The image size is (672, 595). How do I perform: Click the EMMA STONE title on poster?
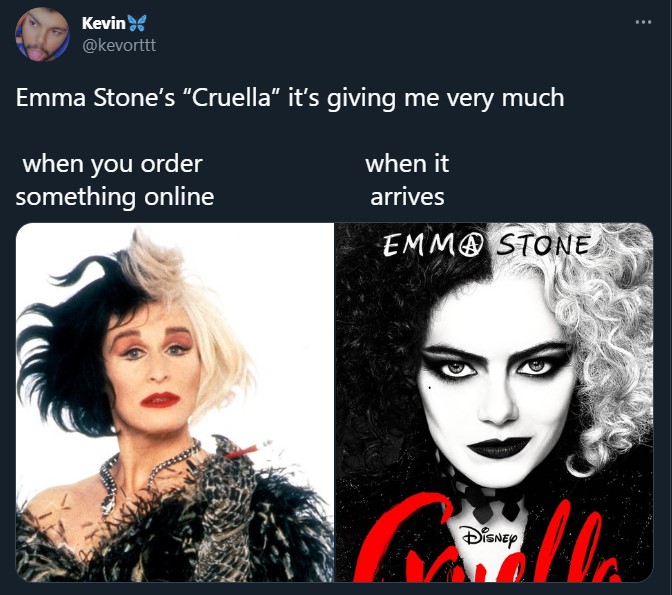point(489,246)
